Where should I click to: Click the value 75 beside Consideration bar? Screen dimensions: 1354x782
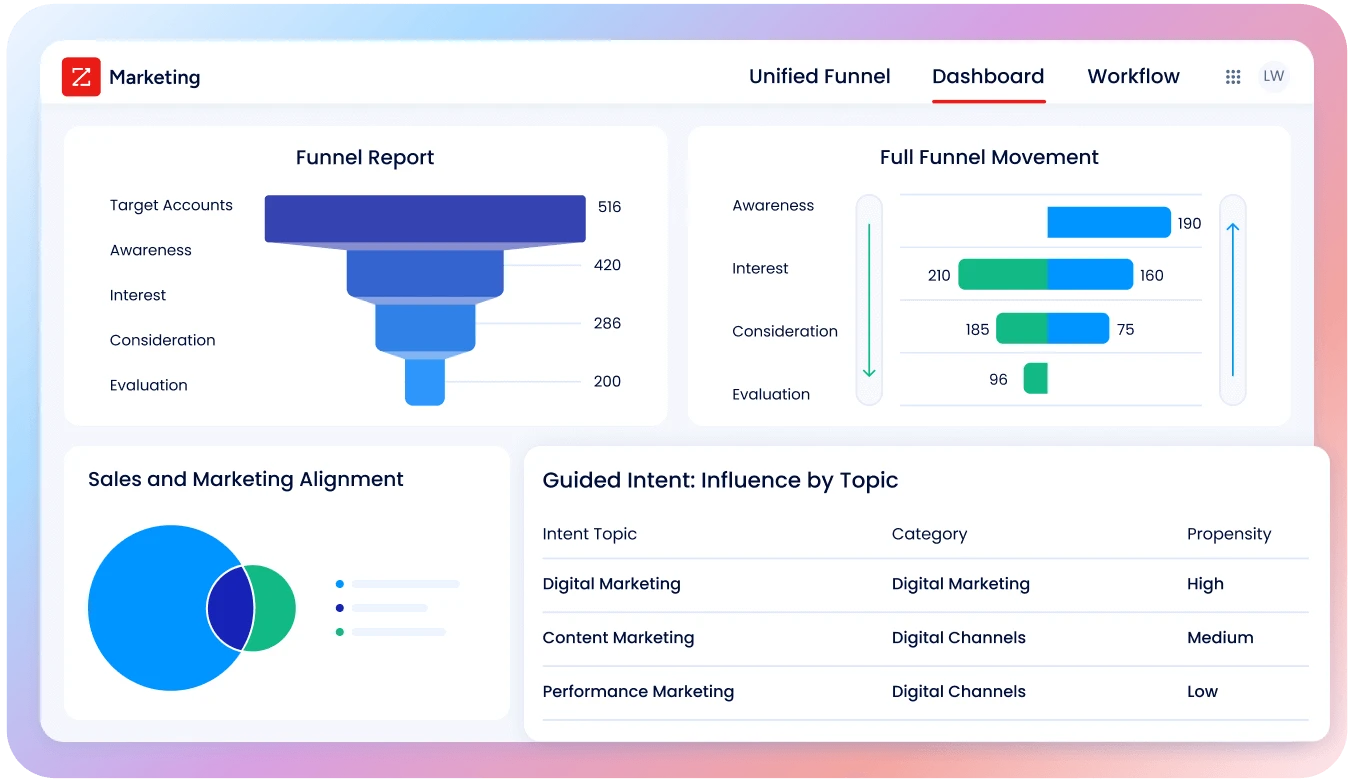point(1126,330)
